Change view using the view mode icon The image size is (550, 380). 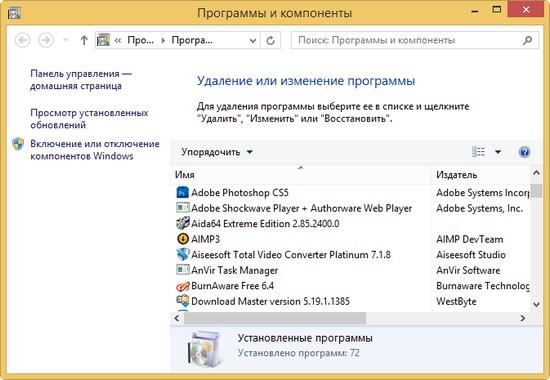478,152
